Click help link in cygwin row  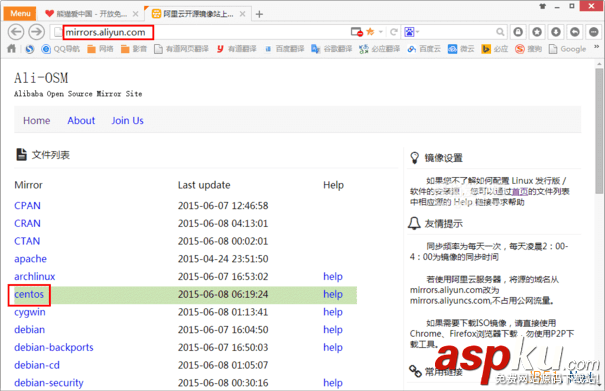(333, 312)
